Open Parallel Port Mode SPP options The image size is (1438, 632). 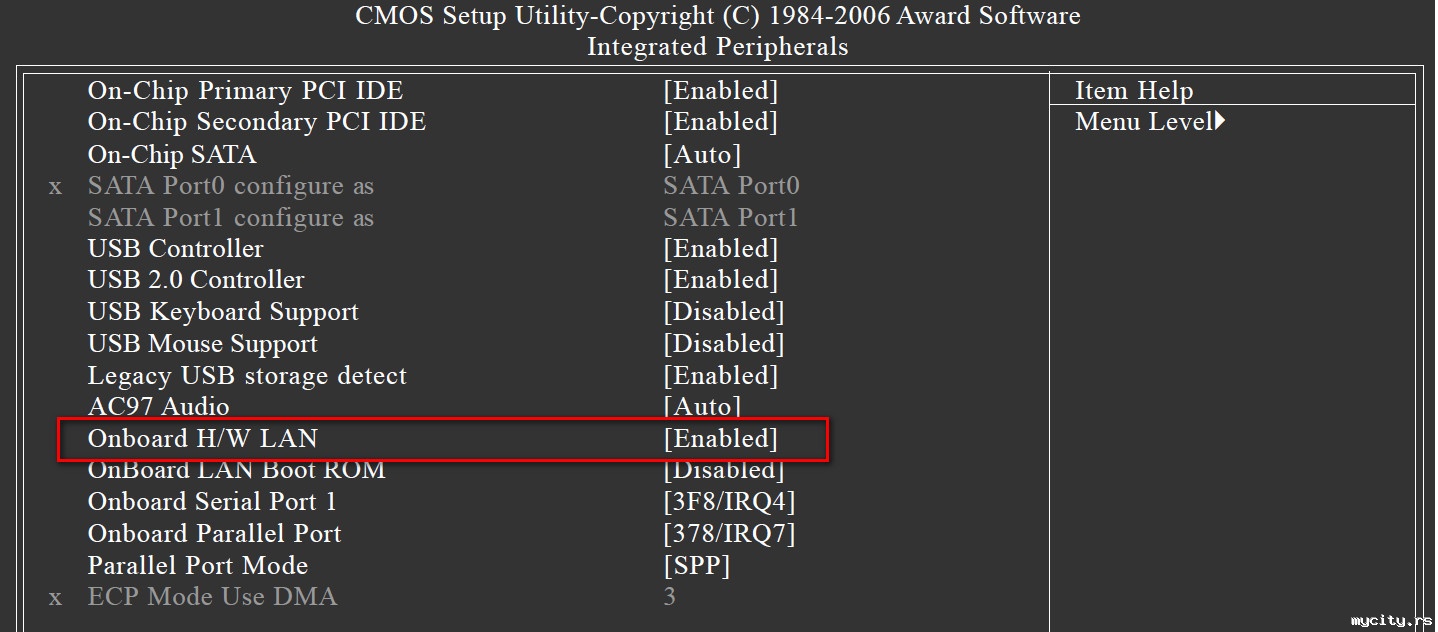tap(696, 565)
